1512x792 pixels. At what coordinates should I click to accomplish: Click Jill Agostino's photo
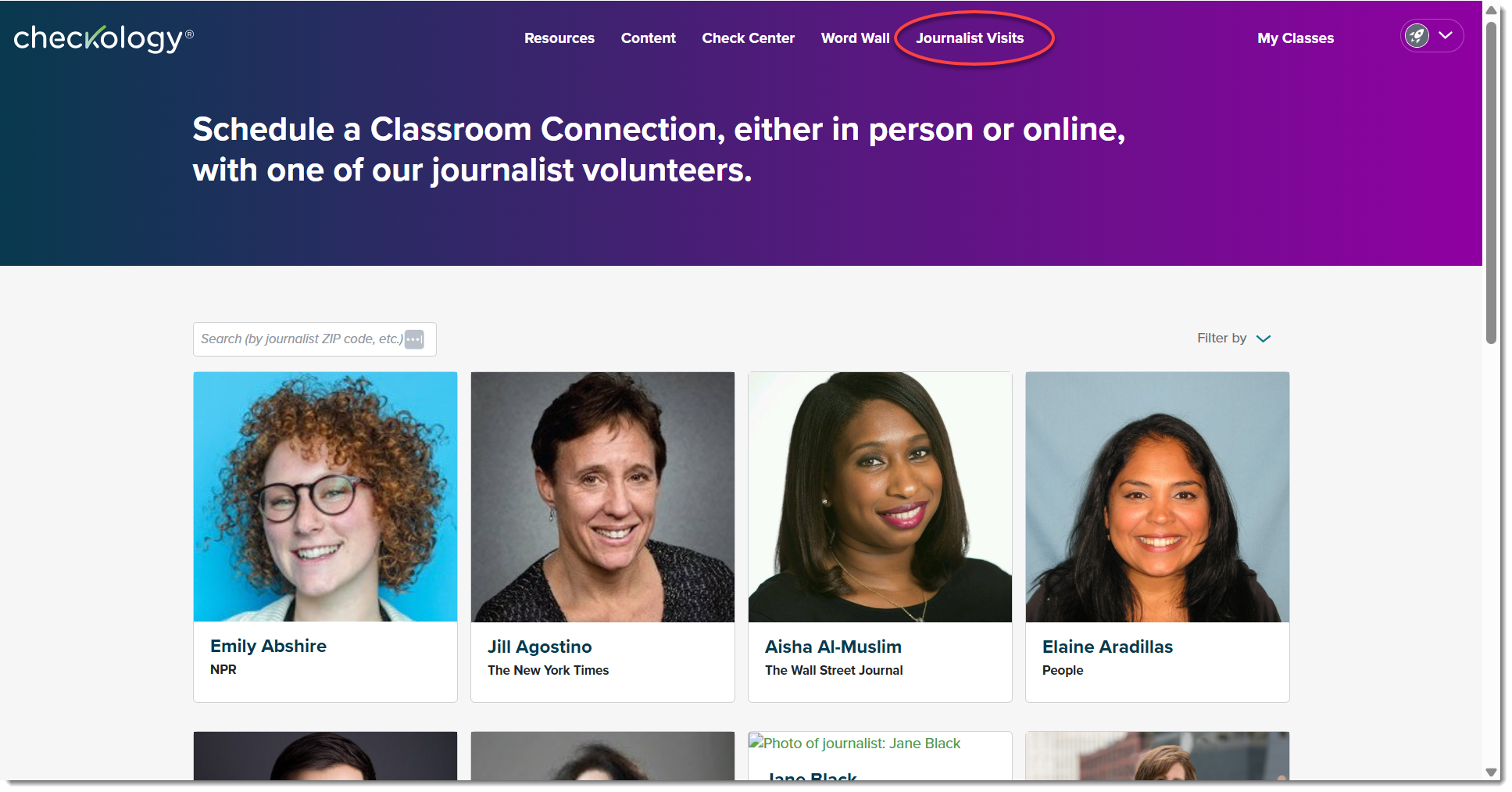coord(602,497)
